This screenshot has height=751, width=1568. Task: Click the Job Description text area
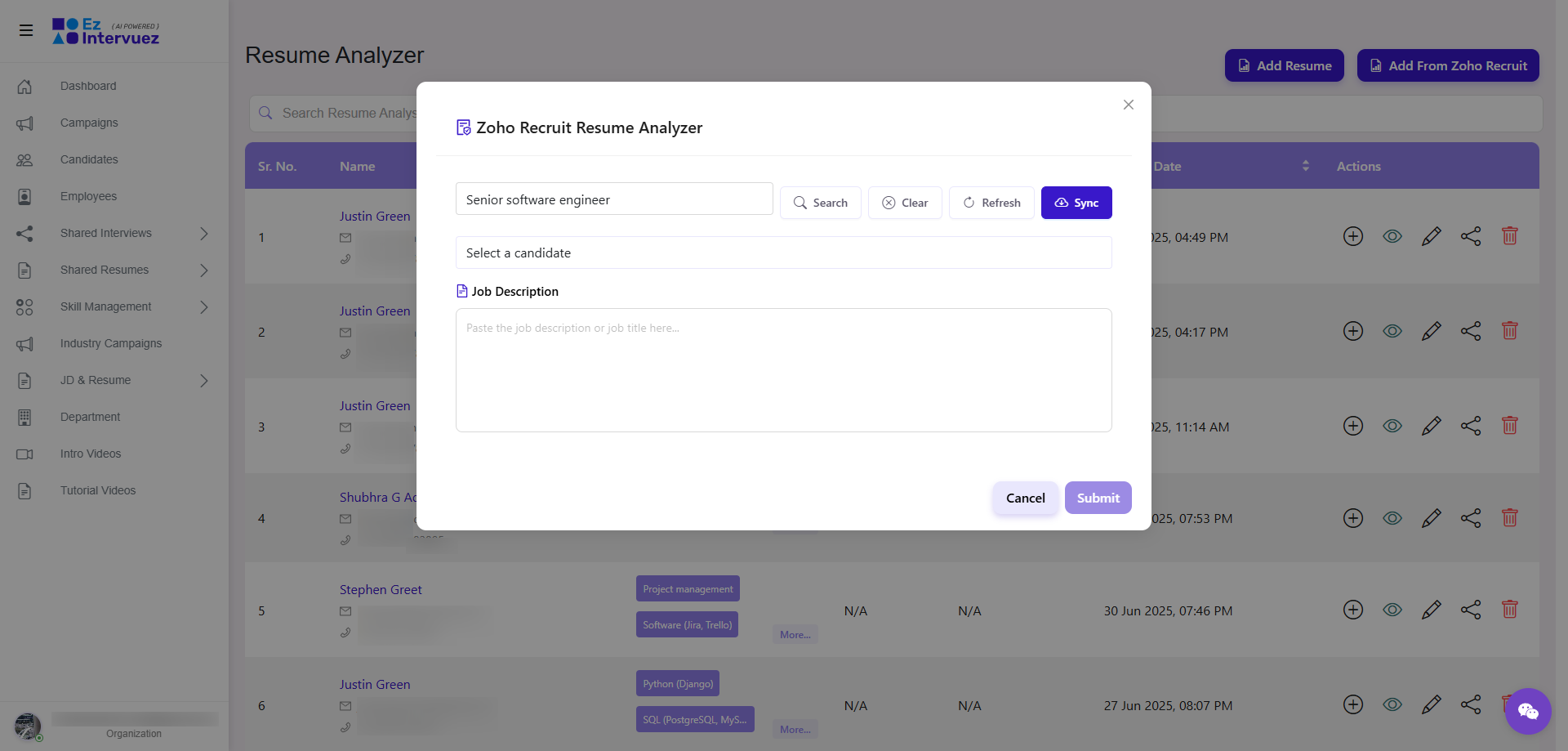point(784,370)
